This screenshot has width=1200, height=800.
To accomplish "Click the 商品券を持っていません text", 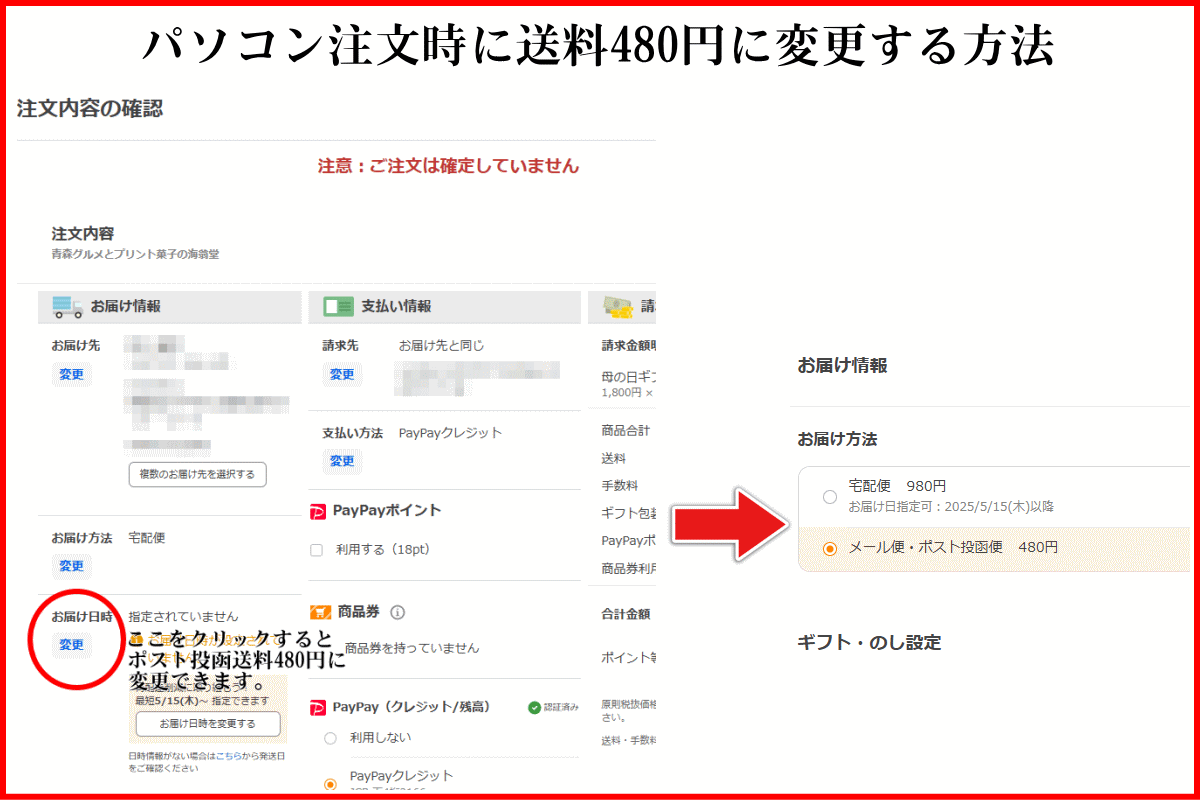I will [x=412, y=648].
